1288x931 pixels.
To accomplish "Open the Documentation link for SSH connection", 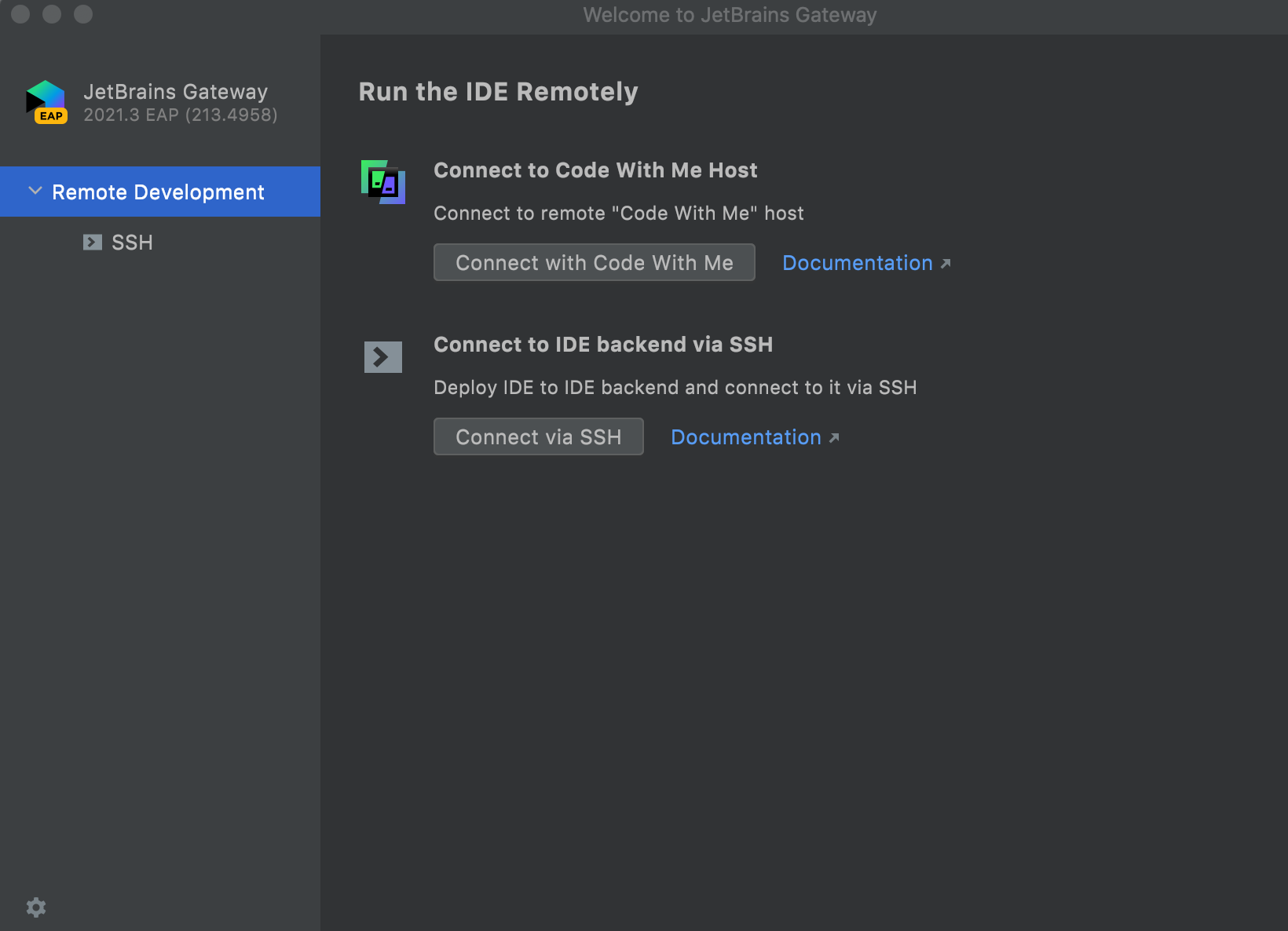I will pyautogui.click(x=745, y=437).
